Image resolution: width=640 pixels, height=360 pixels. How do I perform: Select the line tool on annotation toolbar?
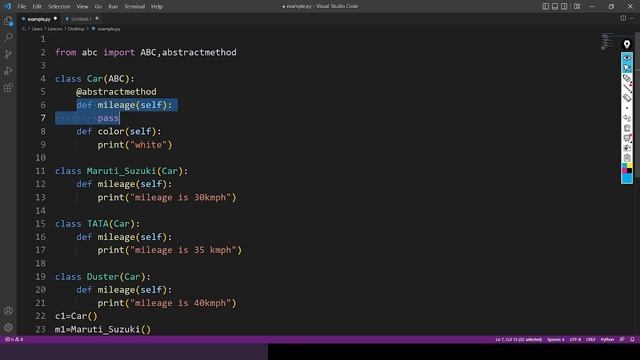tap(627, 88)
